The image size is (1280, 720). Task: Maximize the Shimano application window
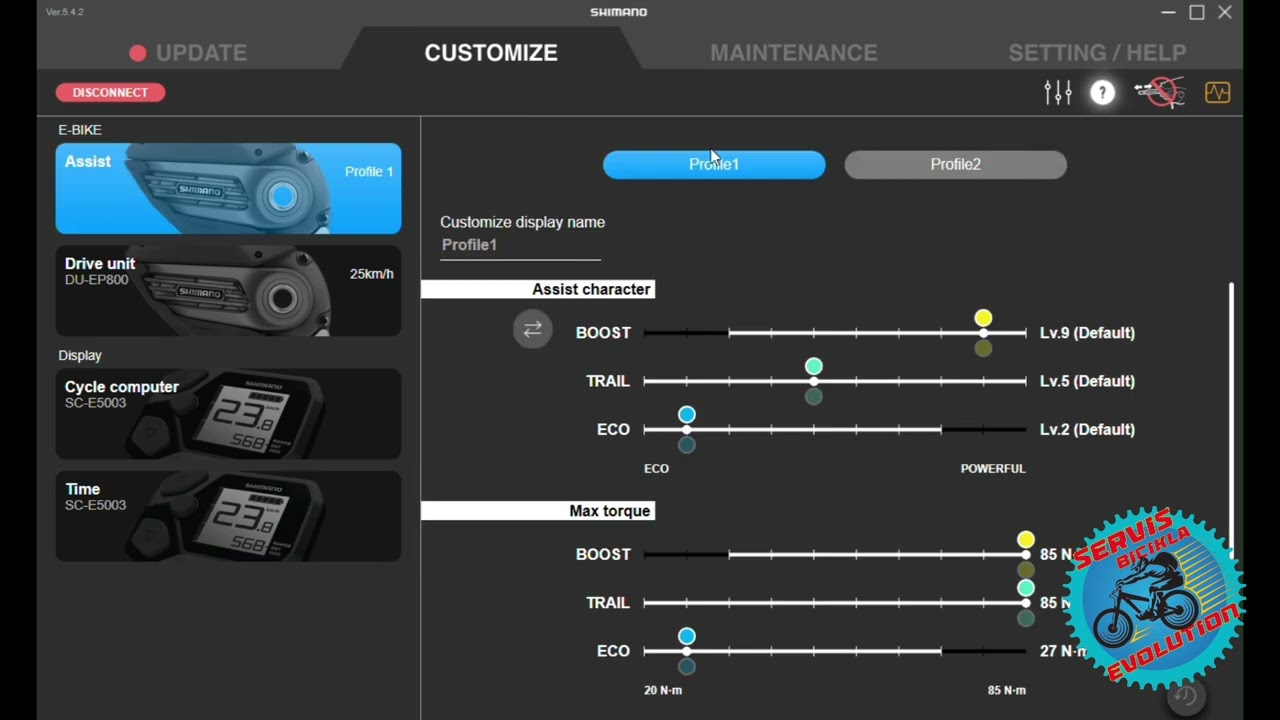point(1196,12)
